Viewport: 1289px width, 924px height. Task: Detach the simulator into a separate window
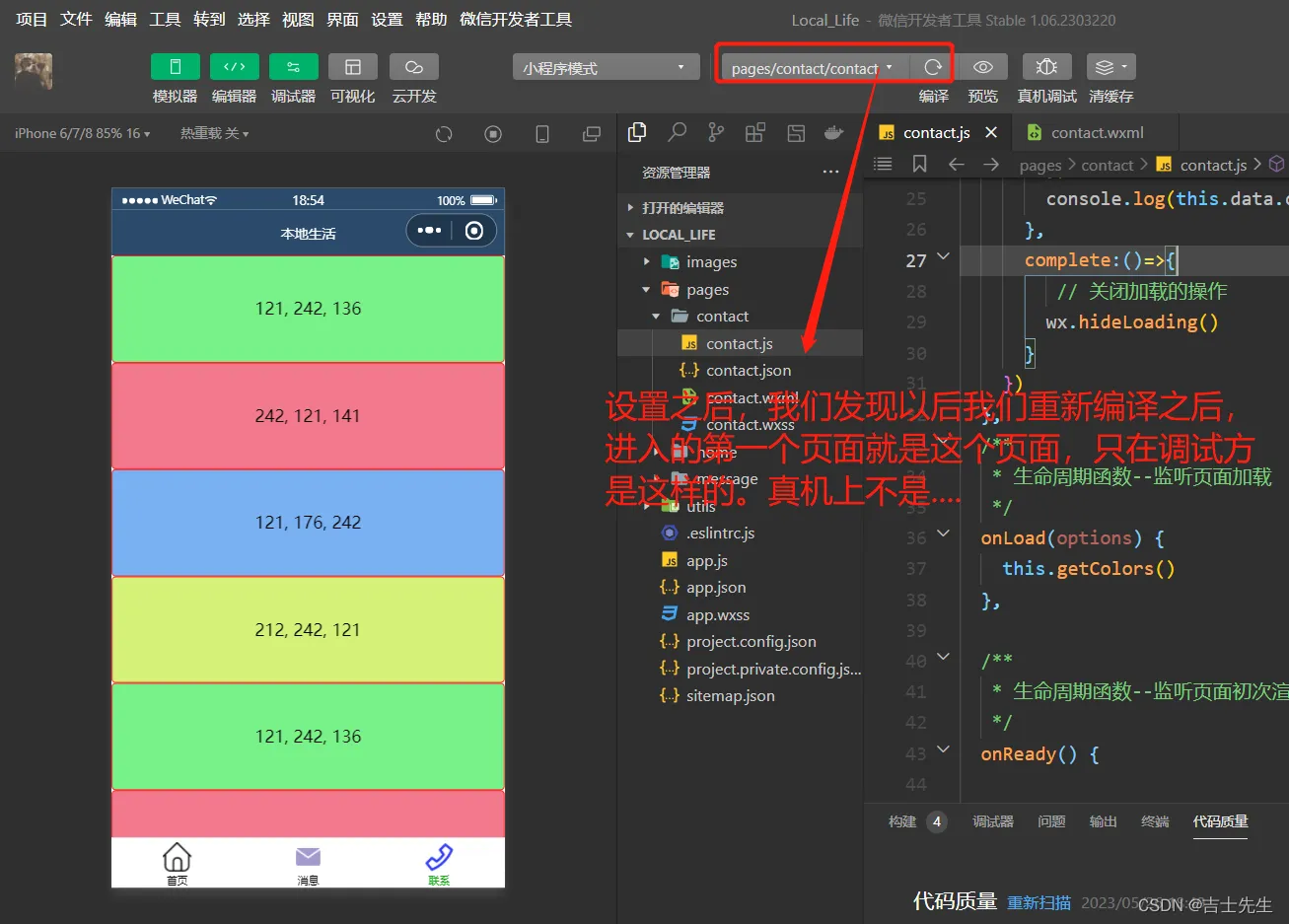click(x=592, y=134)
